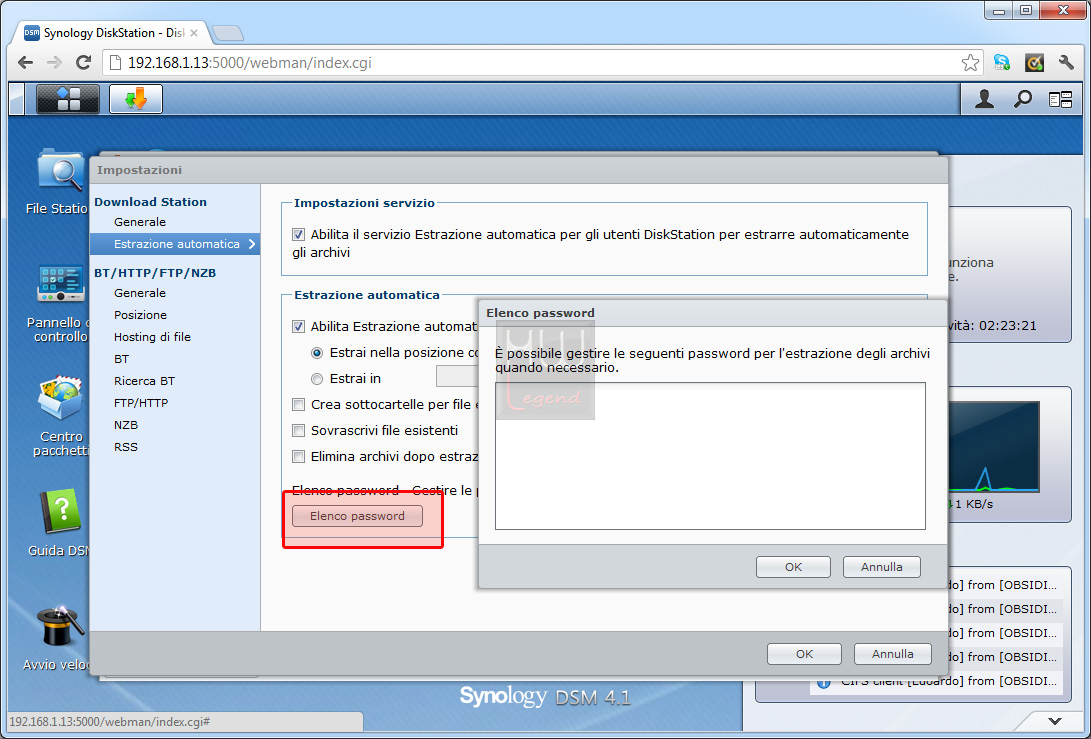Click inside the password list text area
The image size is (1091, 739).
pyautogui.click(x=710, y=456)
